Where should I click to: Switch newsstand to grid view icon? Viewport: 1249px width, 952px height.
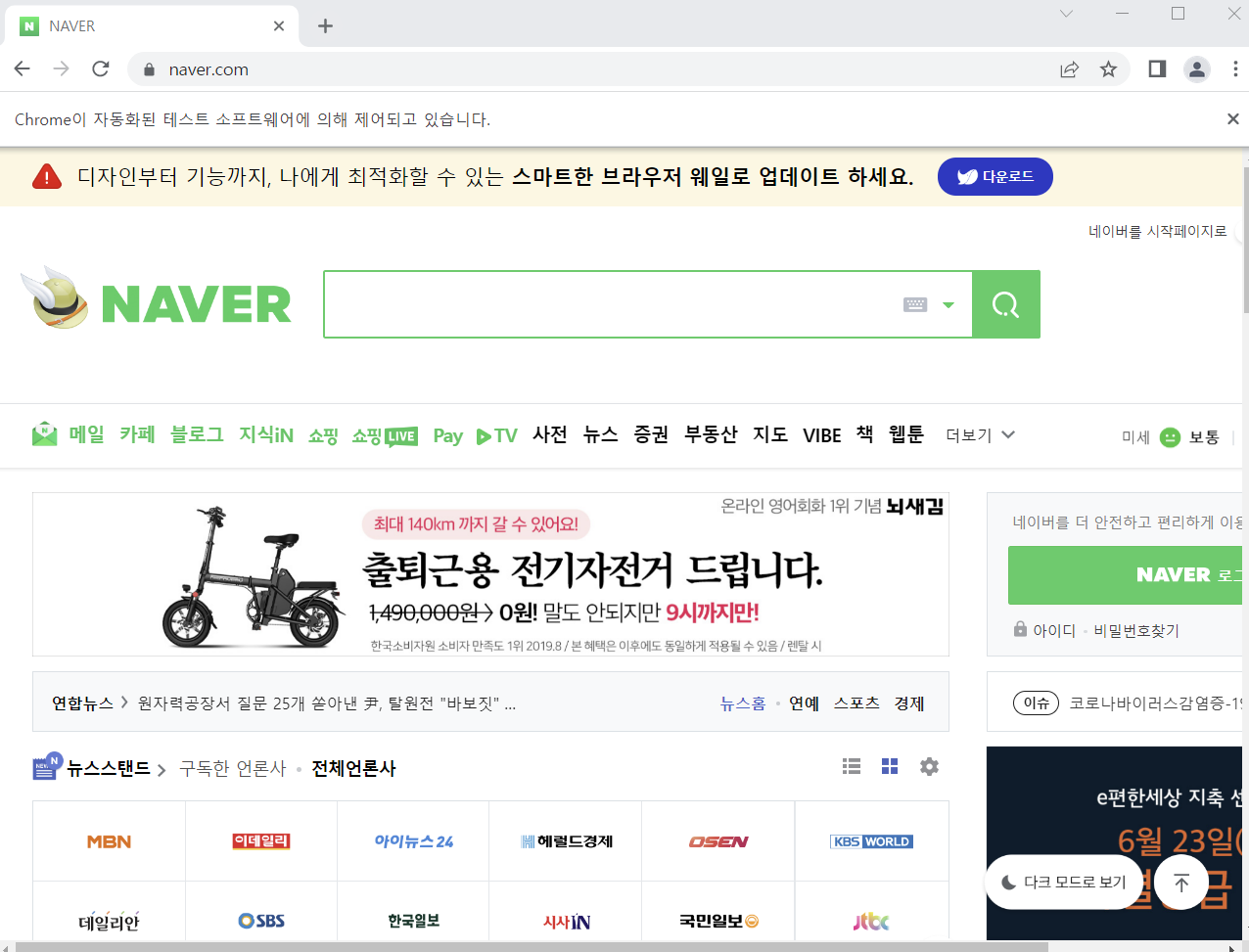pyautogui.click(x=890, y=766)
